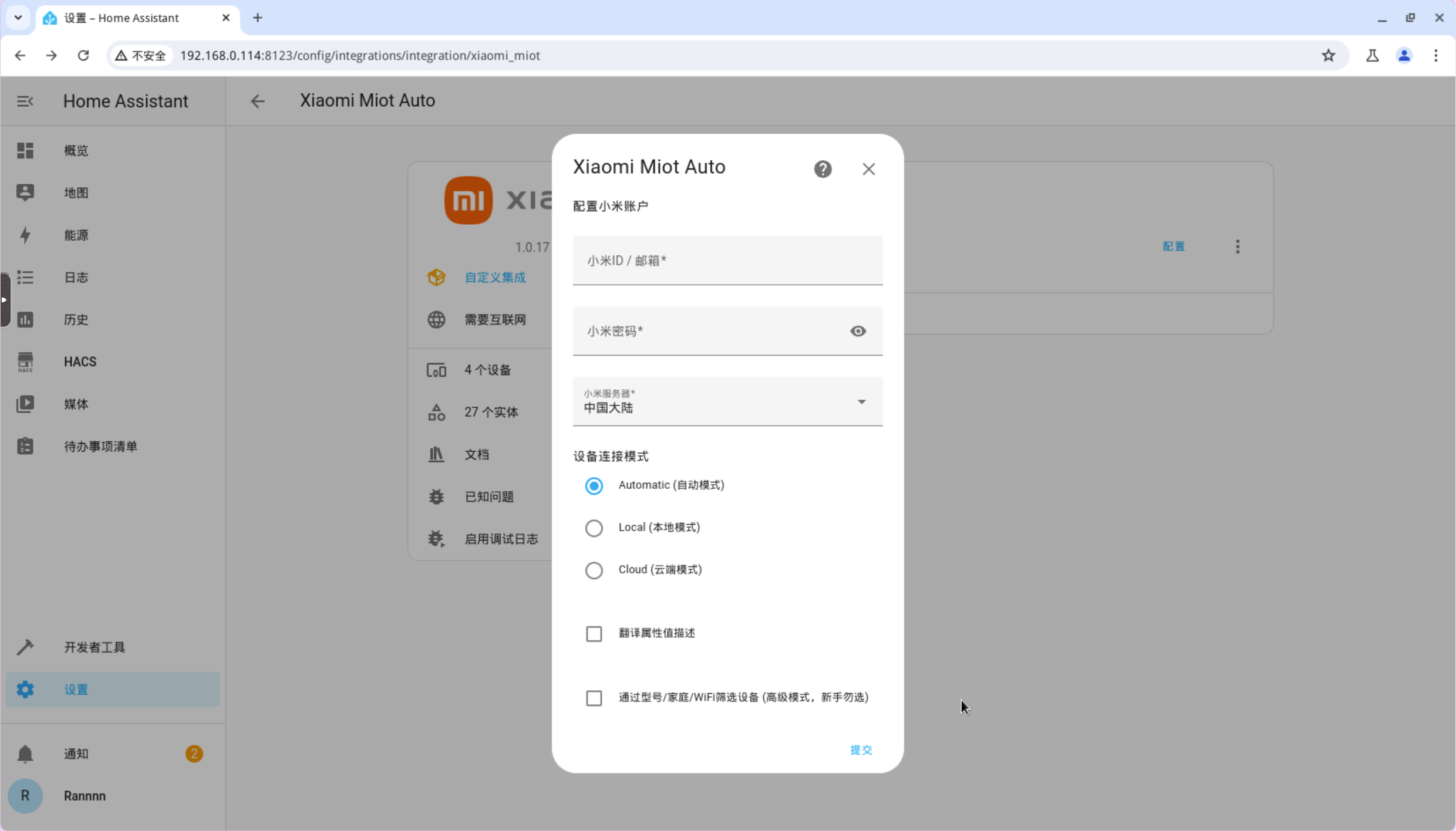Select the Local (本地模式) radio option

pyautogui.click(x=594, y=528)
